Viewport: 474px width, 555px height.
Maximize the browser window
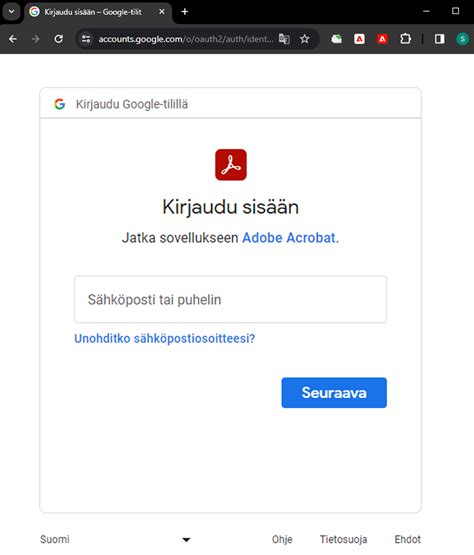pyautogui.click(x=456, y=11)
